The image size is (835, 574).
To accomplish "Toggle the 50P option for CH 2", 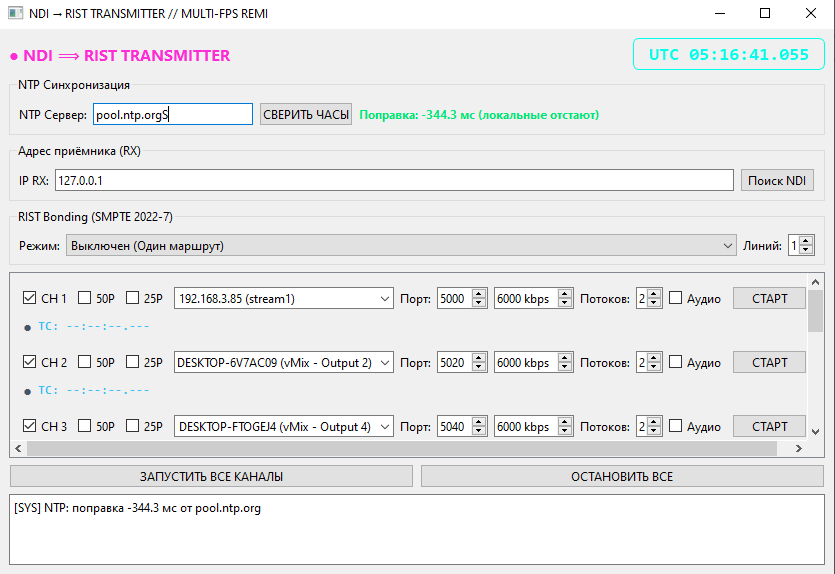I will click(x=84, y=362).
